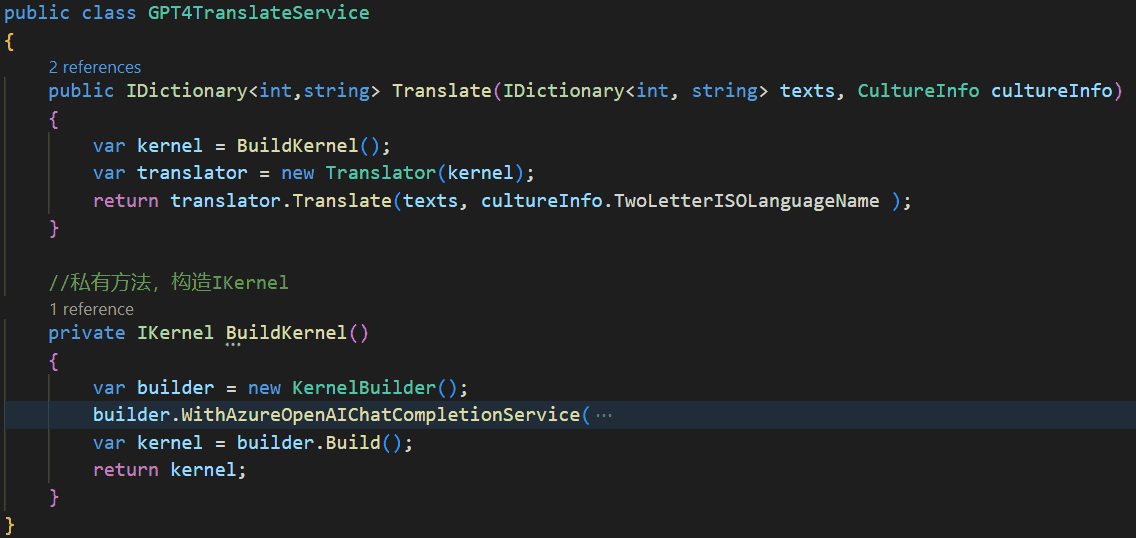1136x538 pixels.
Task: Click the BuildKernel name in the private declaration
Action: 286,333
